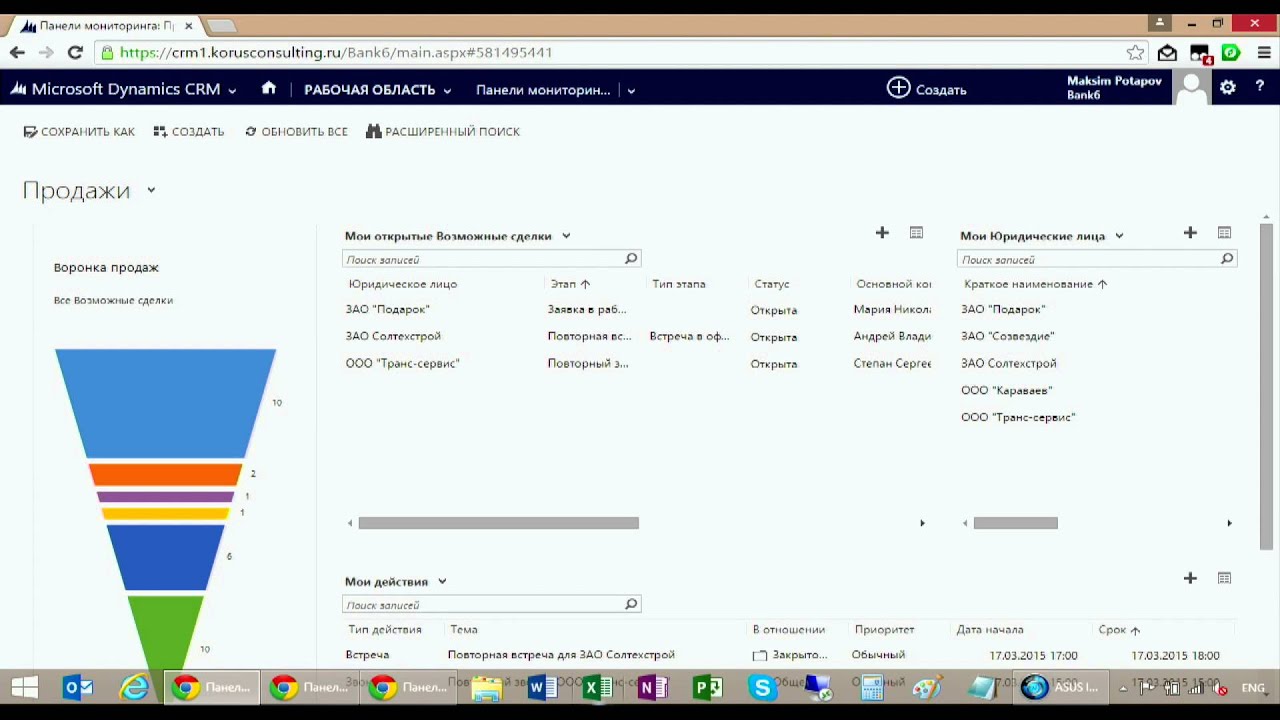Click the orange funnel segment
Image resolution: width=1280 pixels, height=720 pixels.
click(165, 475)
